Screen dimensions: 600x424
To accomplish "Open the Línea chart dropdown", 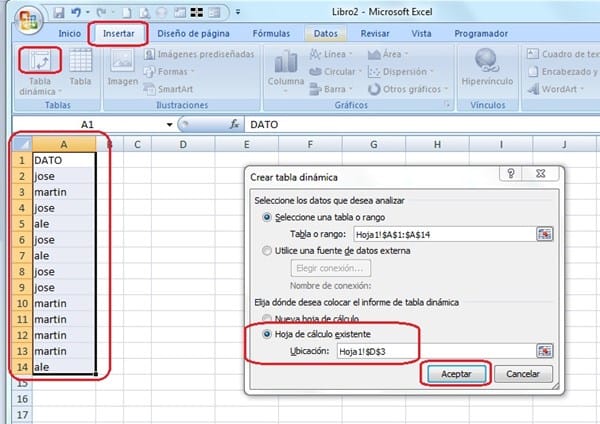I will pos(331,54).
